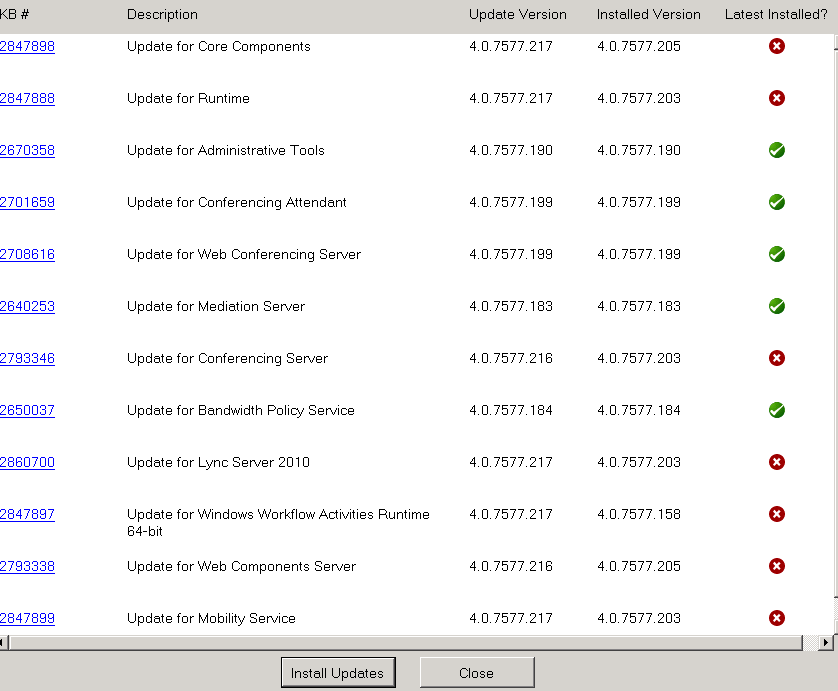838x691 pixels.
Task: Open KB article 2708616
Action: tap(27, 254)
